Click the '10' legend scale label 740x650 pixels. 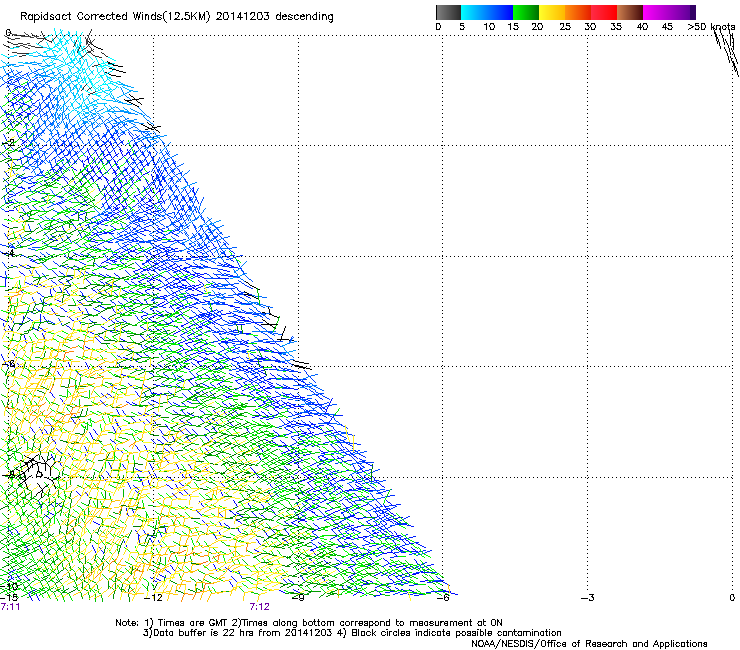pyautogui.click(x=489, y=27)
